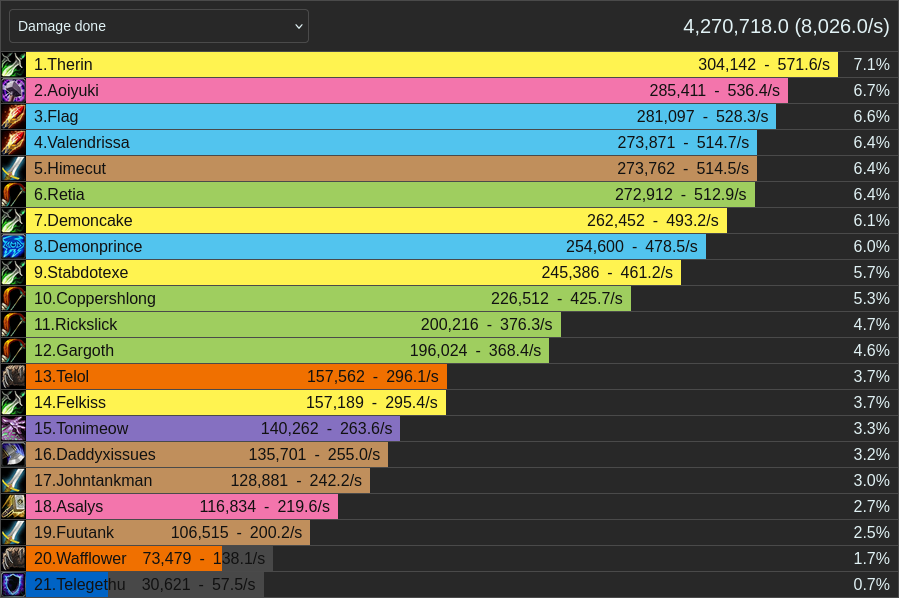Select the 3.Flag player name
Screen dimensions: 899x598
tap(56, 116)
